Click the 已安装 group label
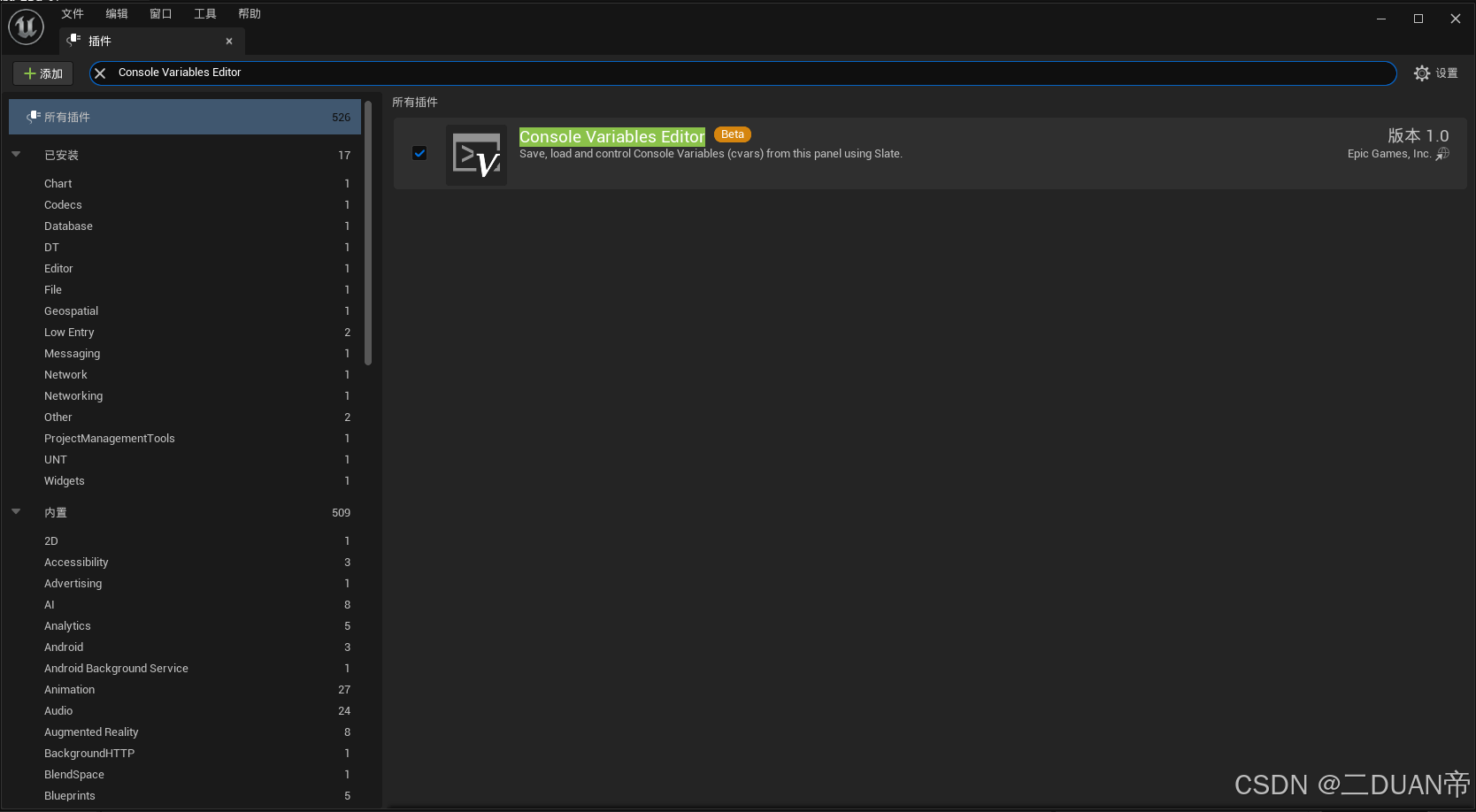The width and height of the screenshot is (1476, 812). [x=61, y=155]
